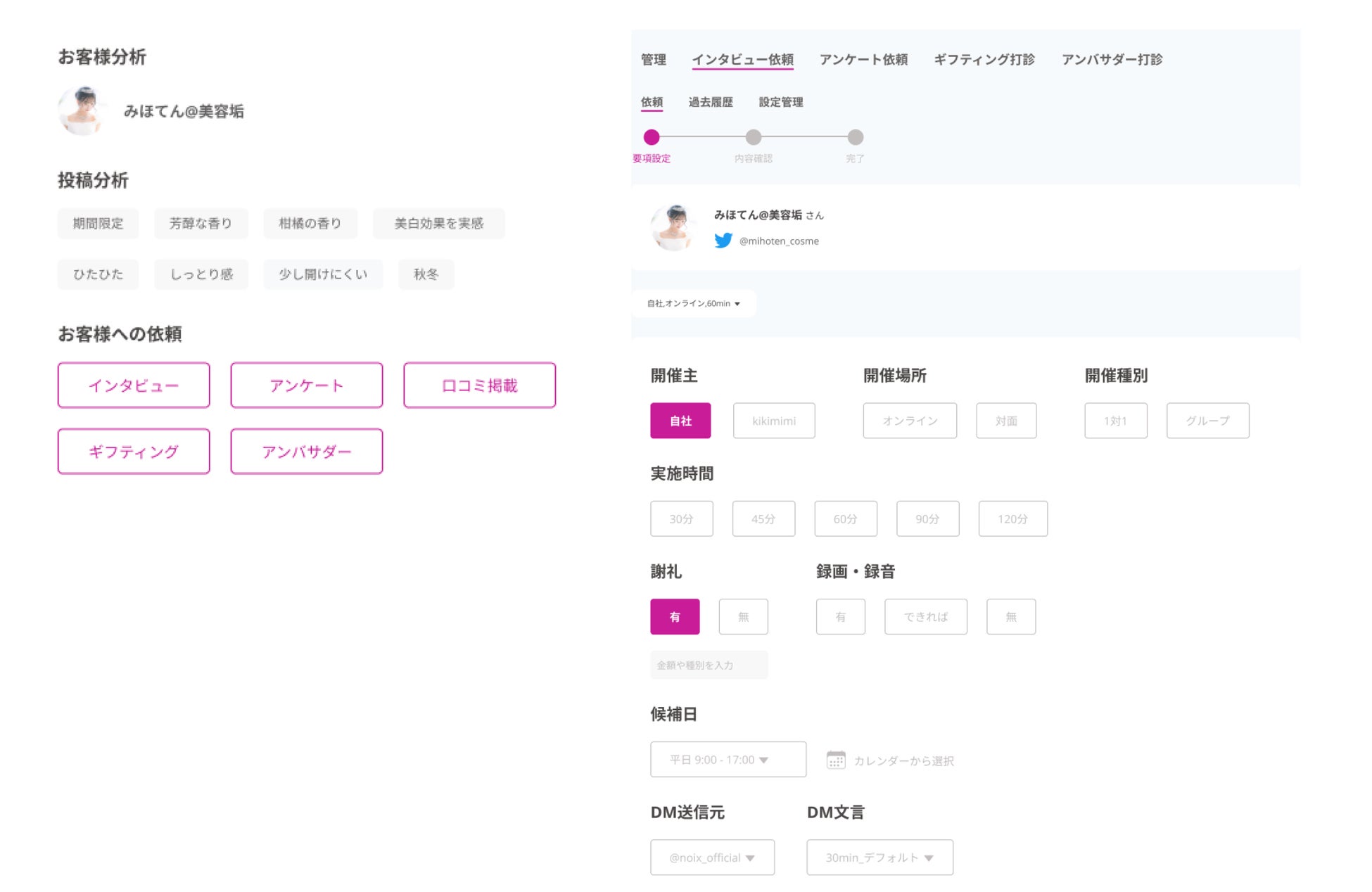Select kikimimi as the 開催主
Image resolution: width=1372 pixels, height=892 pixels.
click(774, 420)
